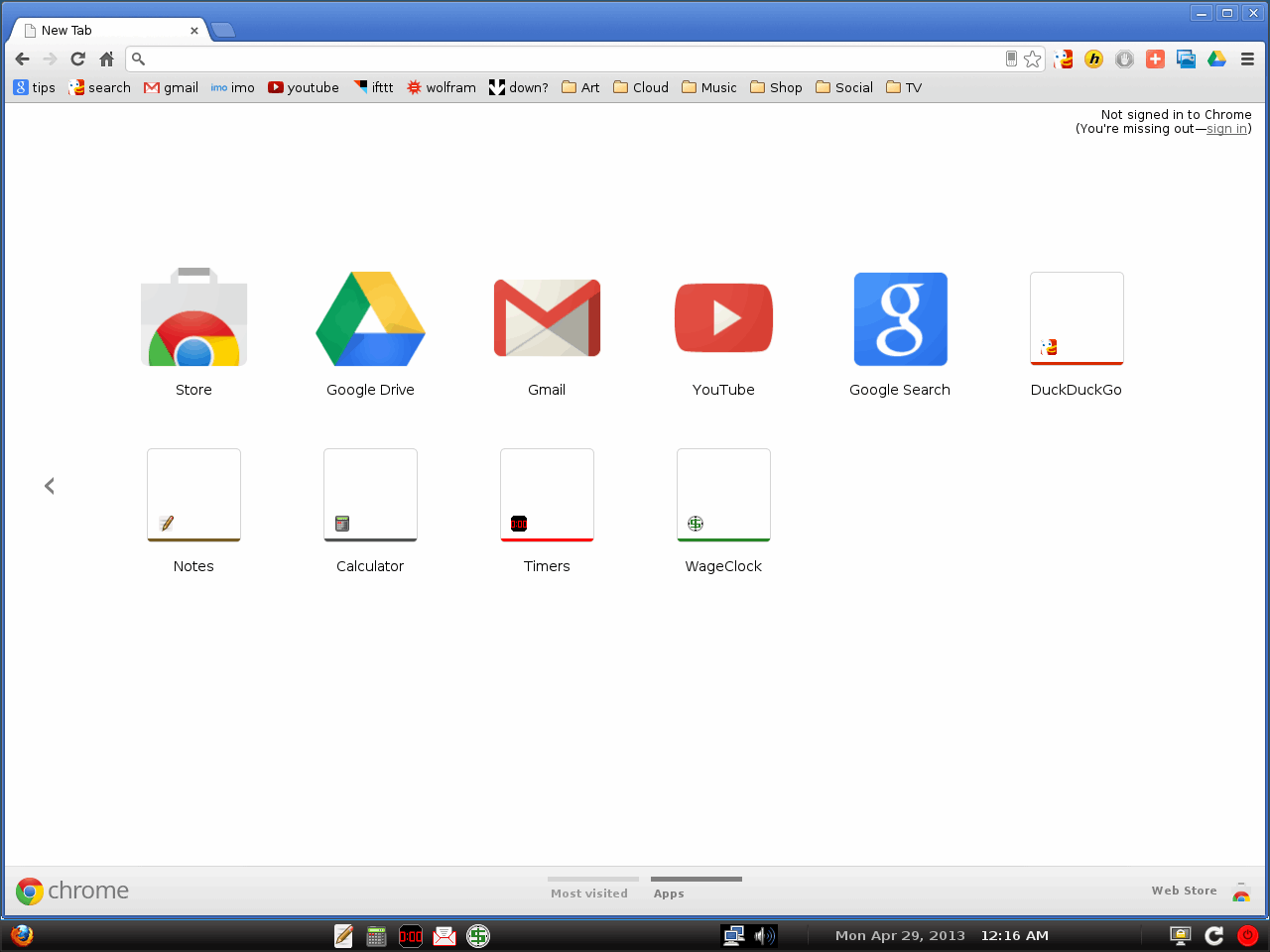Open the timer icon in the taskbar
The height and width of the screenshot is (952, 1270).
(x=411, y=935)
